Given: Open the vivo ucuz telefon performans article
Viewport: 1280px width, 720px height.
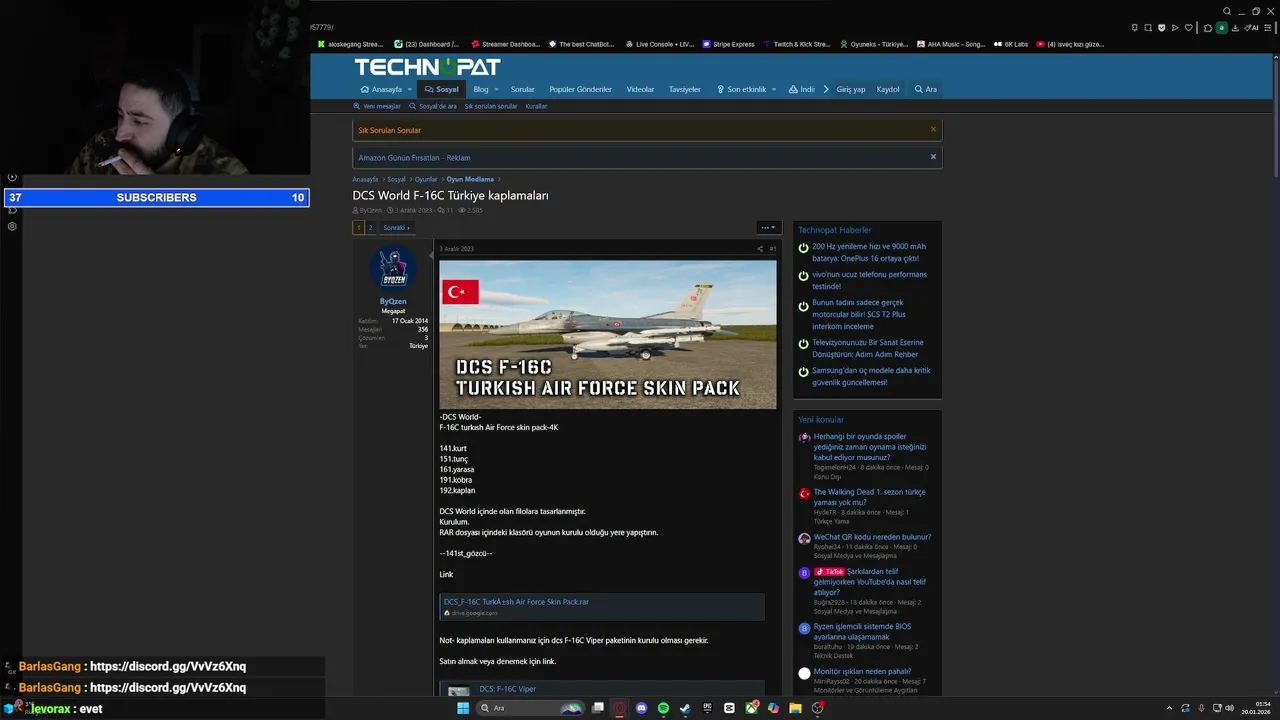Looking at the screenshot, I should tap(869, 280).
